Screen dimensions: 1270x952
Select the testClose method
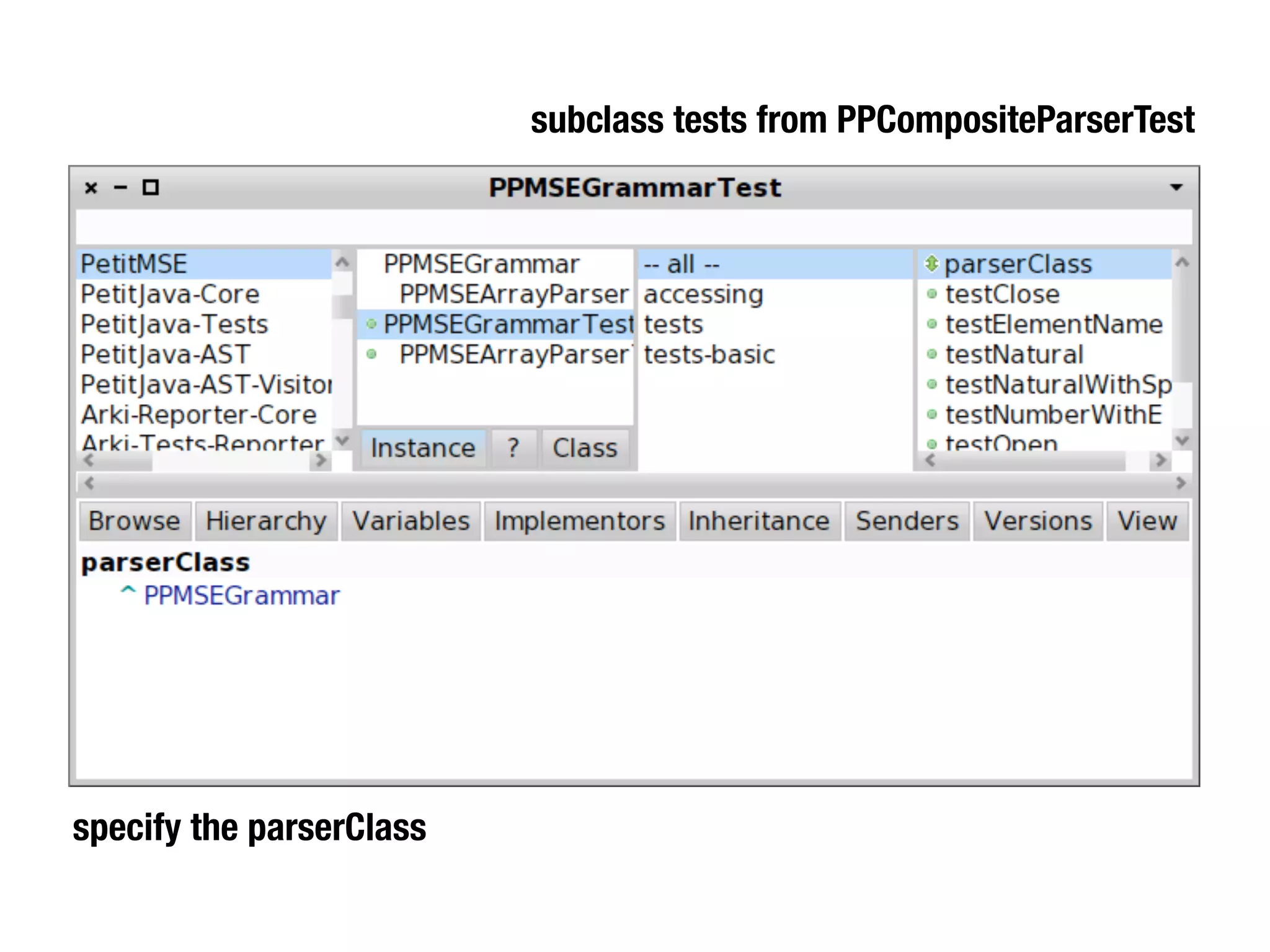(x=1045, y=294)
